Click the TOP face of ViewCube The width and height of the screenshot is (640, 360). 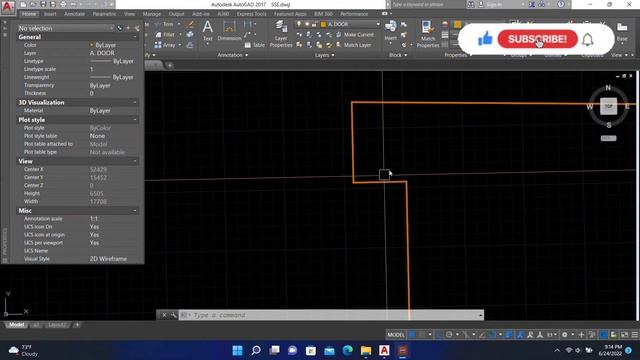608,106
